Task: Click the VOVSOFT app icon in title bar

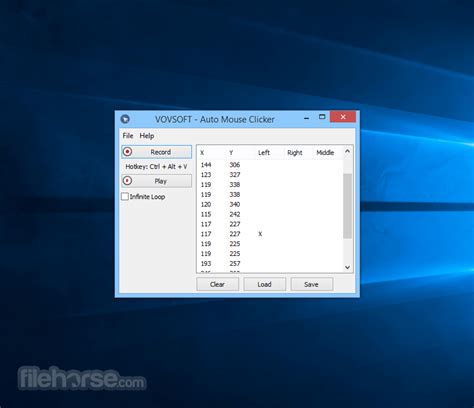Action: 125,119
